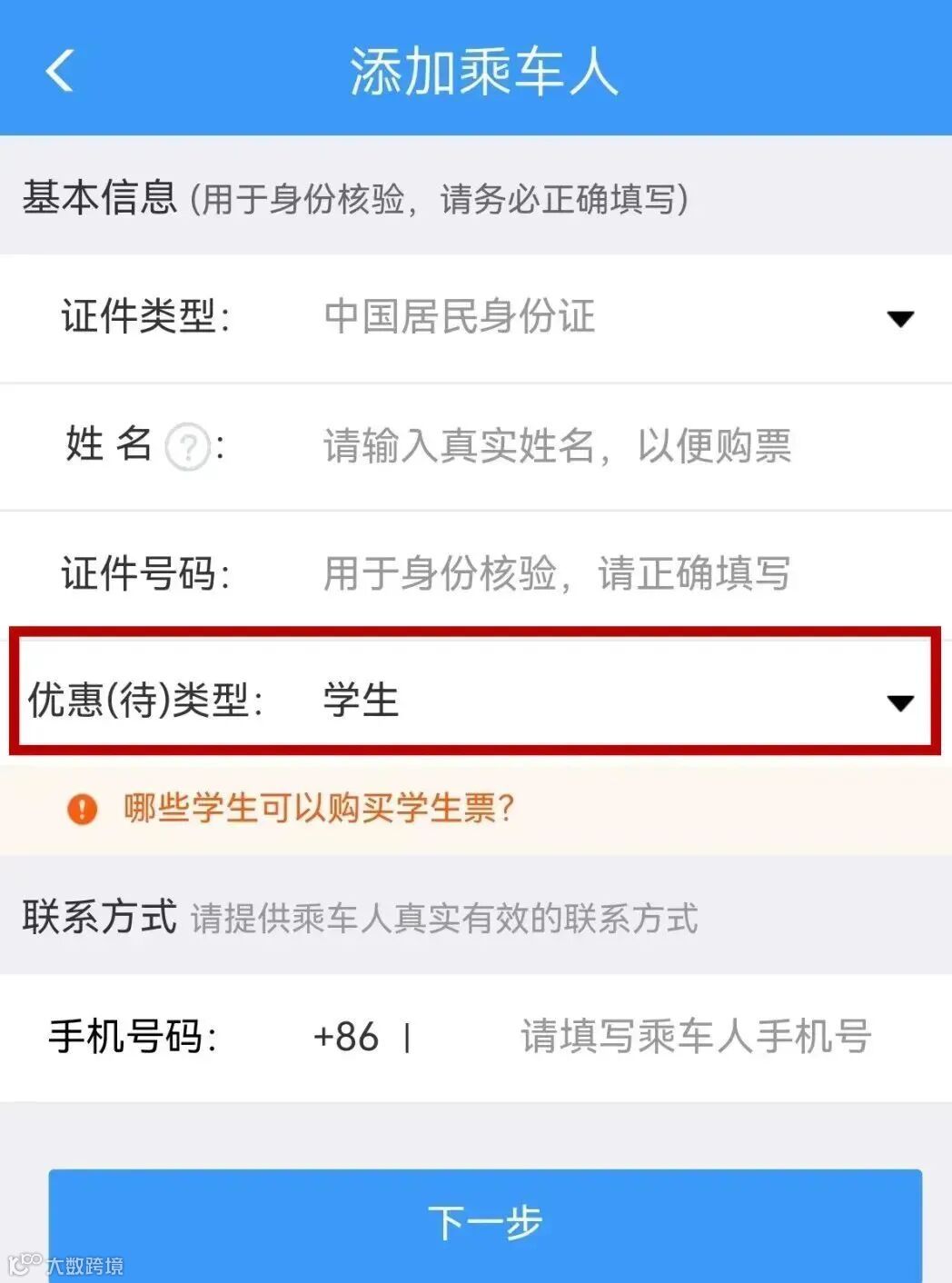Expand the 优惠(待)类型 dropdown arrow
Screen dimensions: 952x1283
(900, 702)
